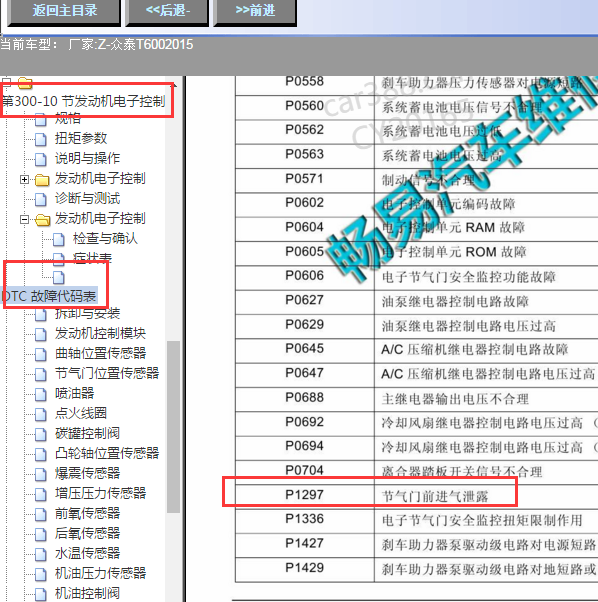Screen dimensions: 598x602
Task: Open the 碳罐控制阀 document icon
Action: click(41, 434)
